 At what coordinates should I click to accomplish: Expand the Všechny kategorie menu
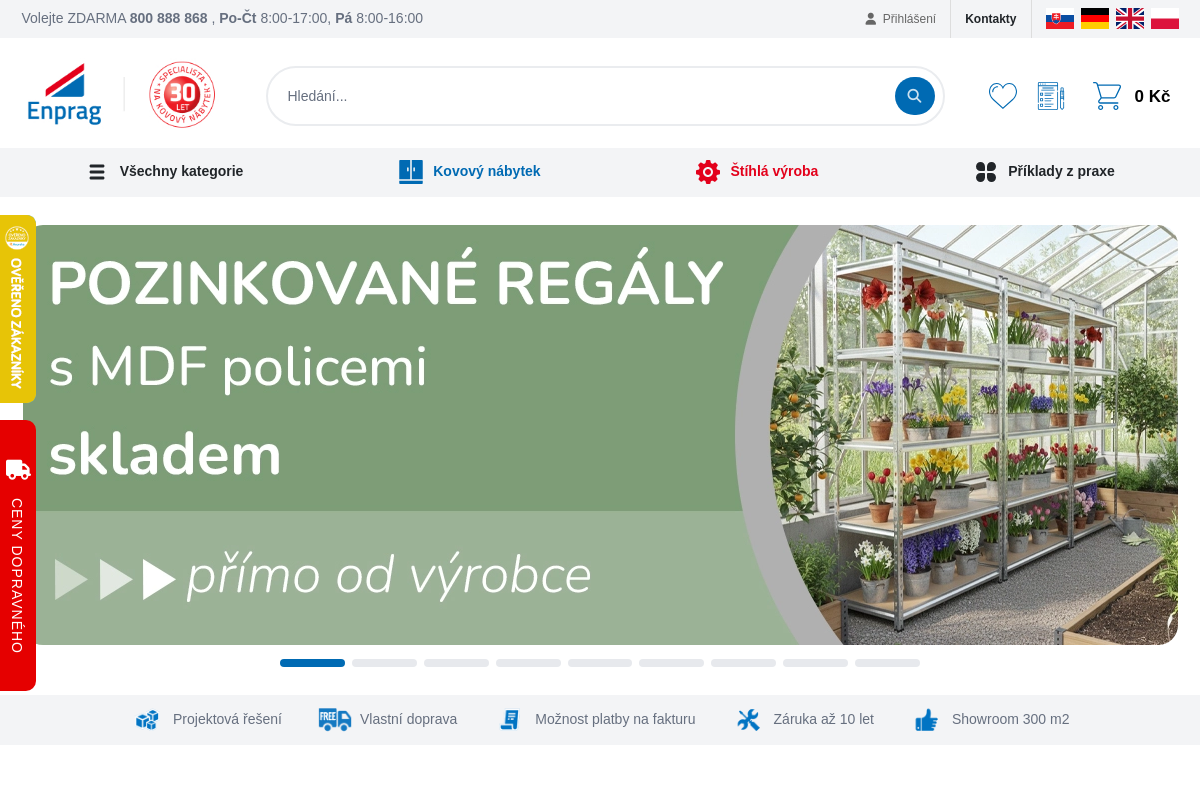tap(181, 171)
